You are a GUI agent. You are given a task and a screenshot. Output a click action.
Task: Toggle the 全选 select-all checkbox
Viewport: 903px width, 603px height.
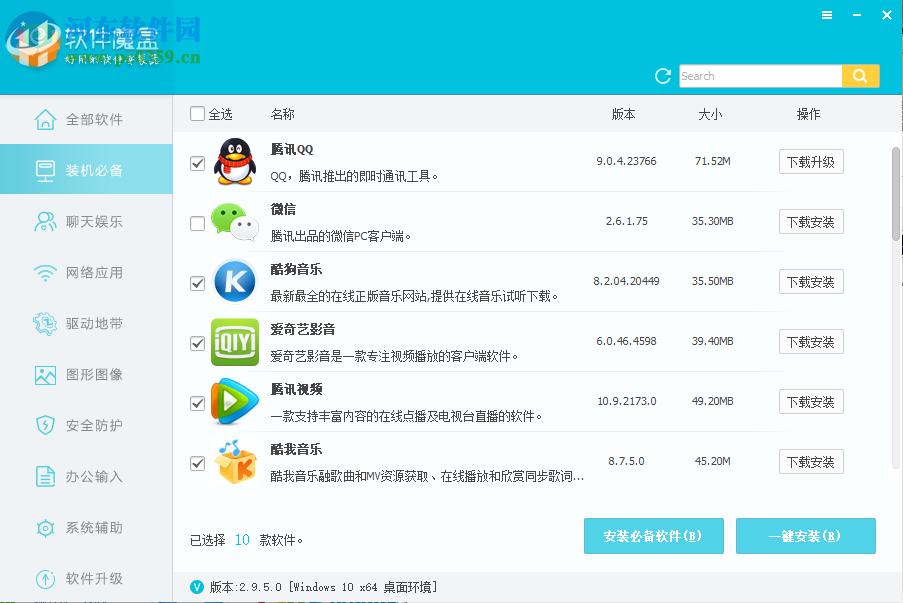tap(197, 114)
